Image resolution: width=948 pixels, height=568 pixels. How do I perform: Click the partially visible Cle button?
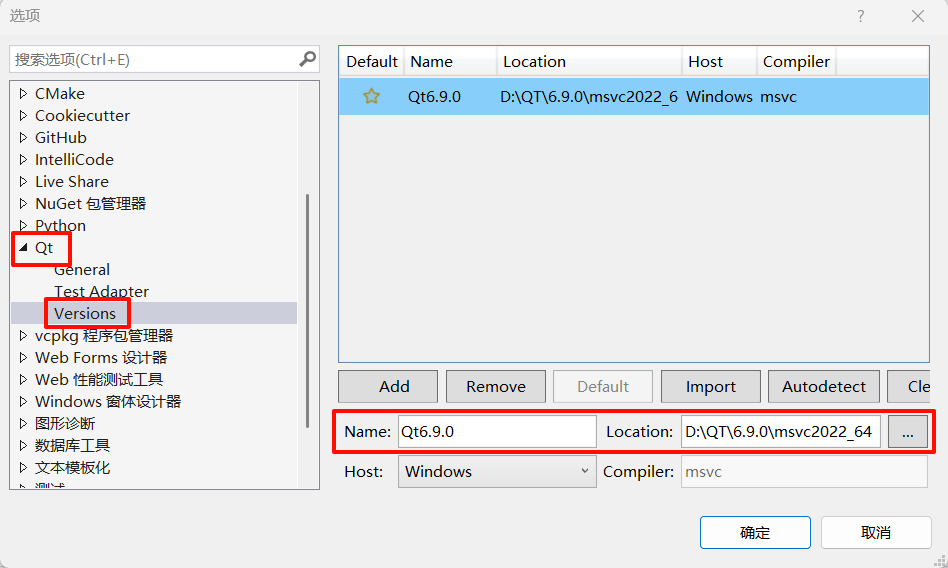pos(909,387)
